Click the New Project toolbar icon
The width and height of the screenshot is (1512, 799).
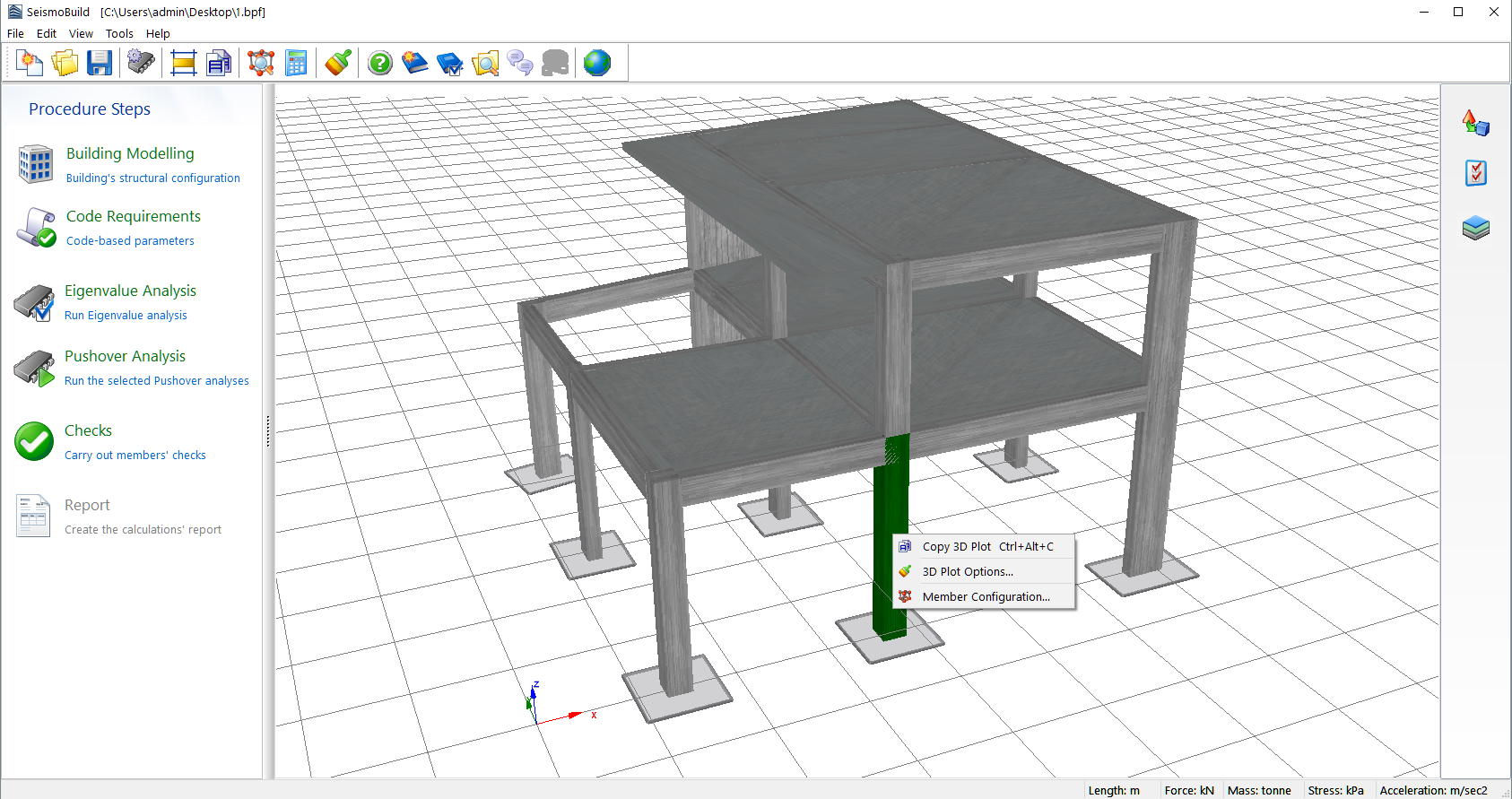click(x=30, y=63)
